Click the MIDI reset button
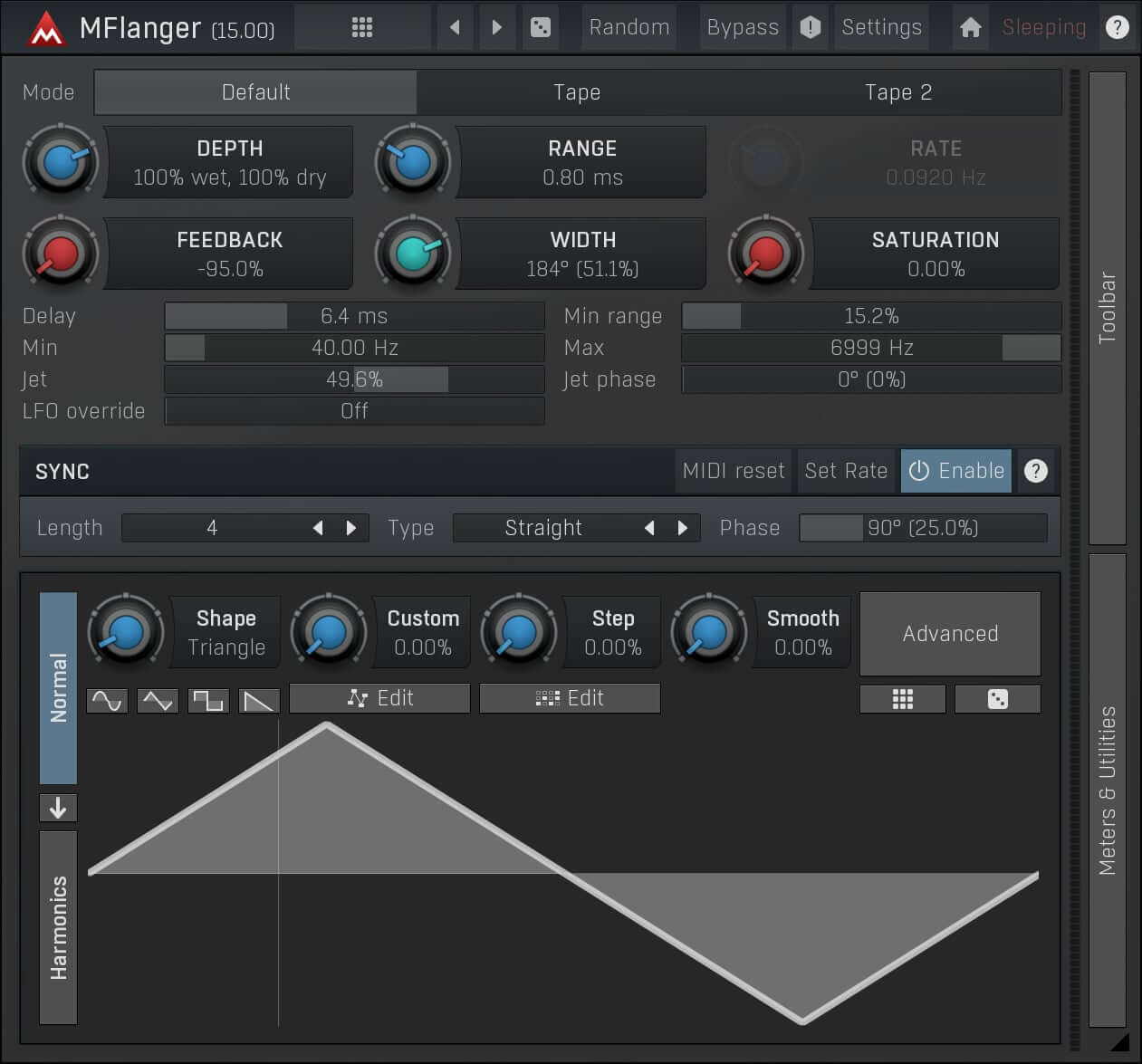 click(x=733, y=471)
